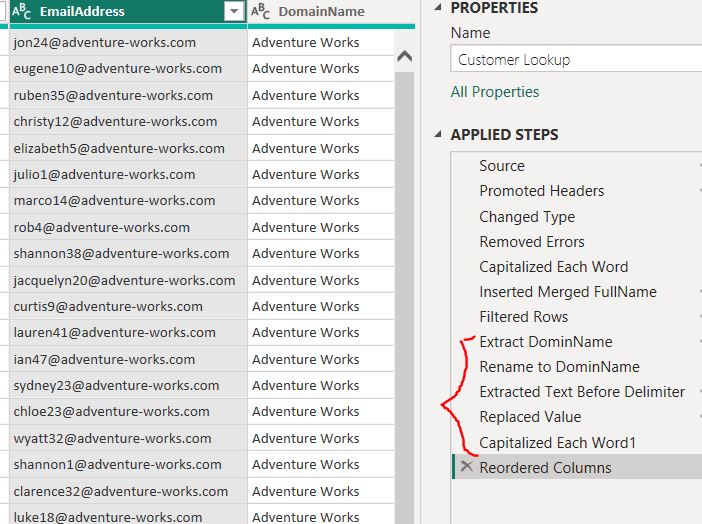Select the Extracted Text Before Delimiter step
The width and height of the screenshot is (702, 524).
[582, 392]
